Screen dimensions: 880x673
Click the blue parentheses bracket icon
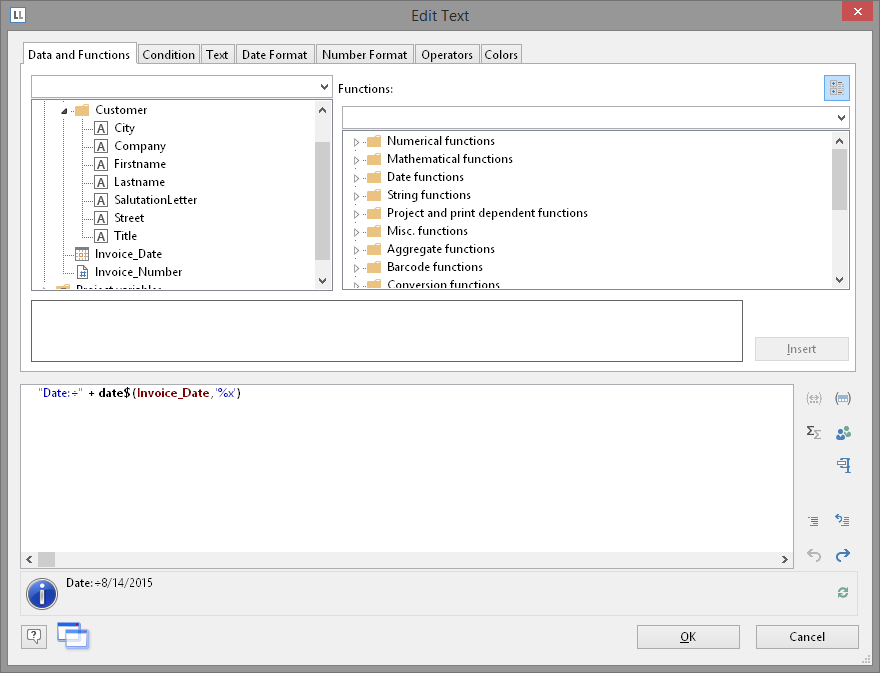[842, 399]
